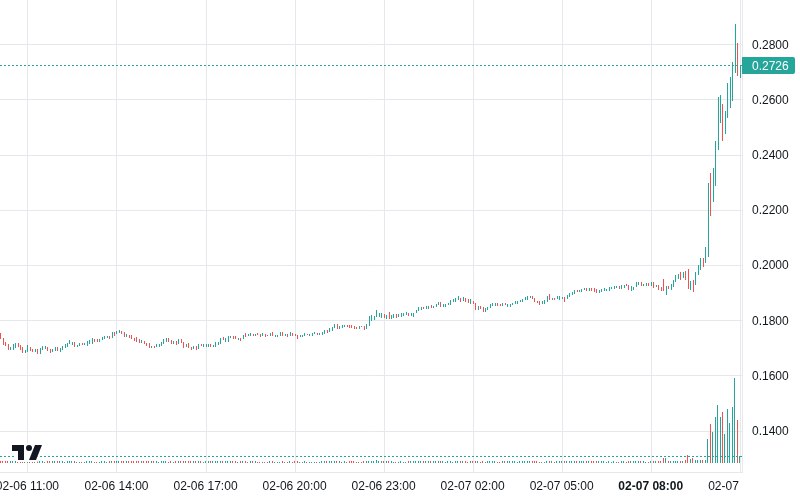Click the tallest volume bar
The image size is (800, 500).
coord(734,420)
